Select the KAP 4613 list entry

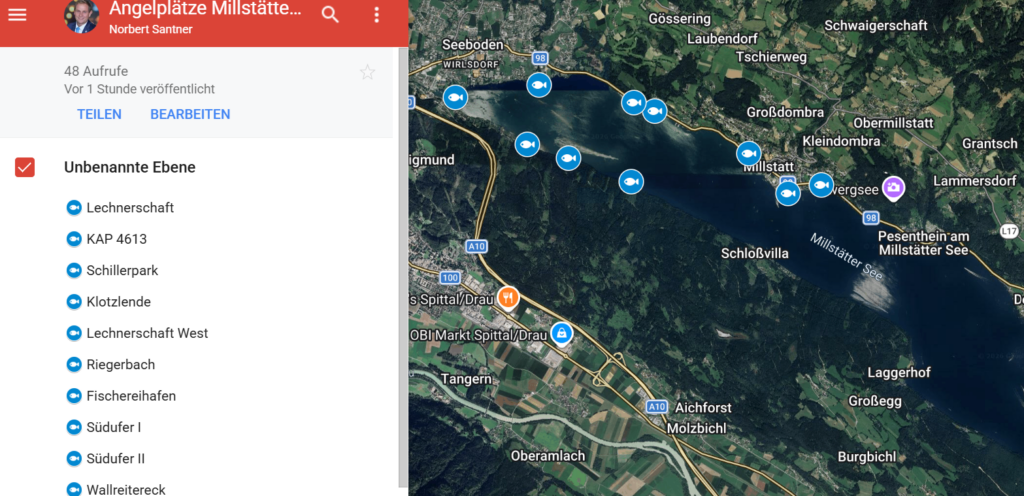pyautogui.click(x=116, y=239)
